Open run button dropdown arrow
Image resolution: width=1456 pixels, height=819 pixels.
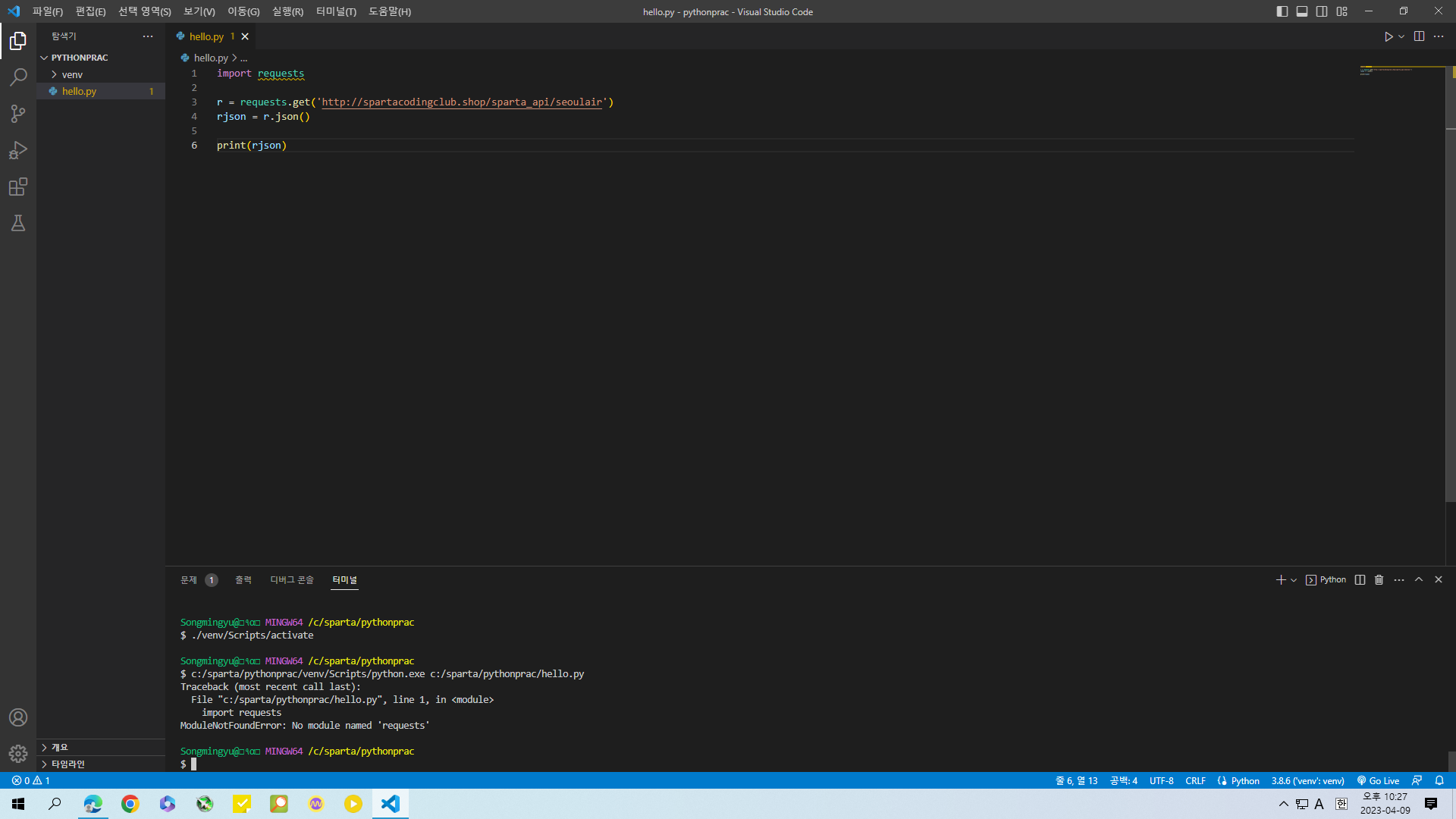pyautogui.click(x=1401, y=36)
